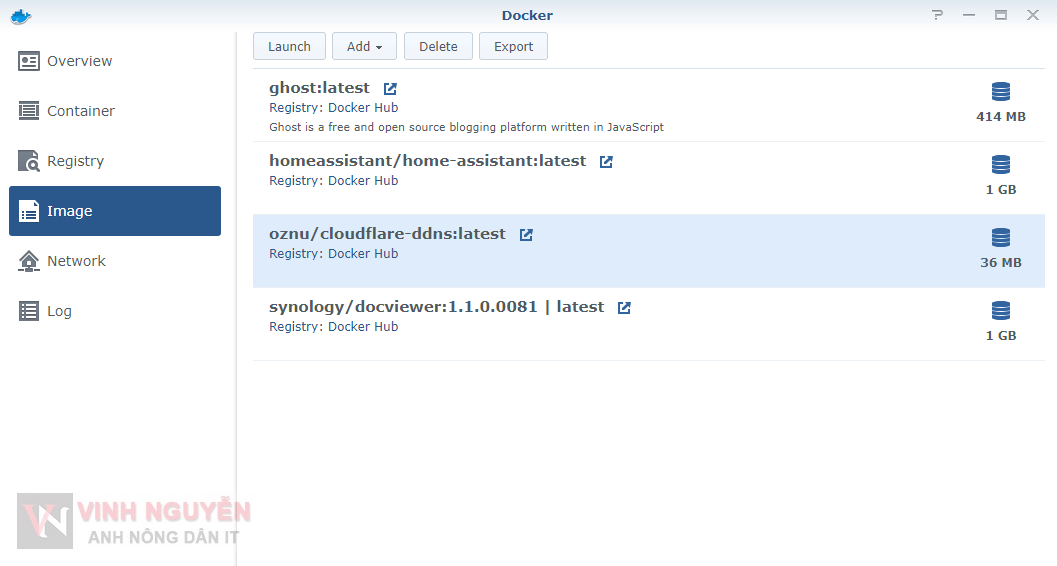
Task: Go to the Network menu item
Action: coord(115,261)
